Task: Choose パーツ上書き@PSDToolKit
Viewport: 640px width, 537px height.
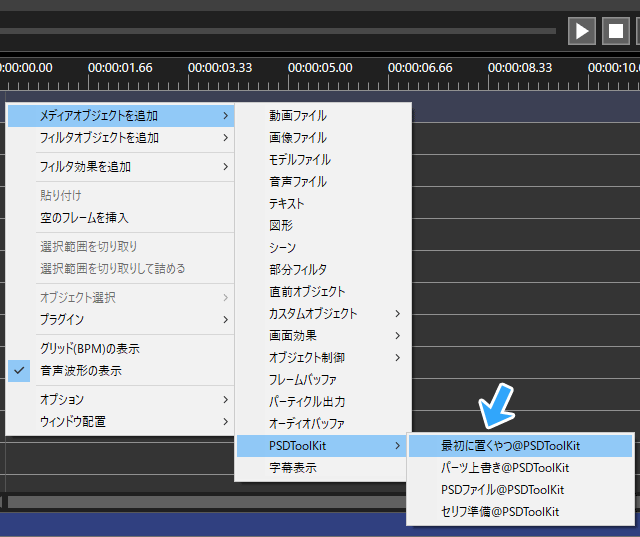Action: pos(505,468)
